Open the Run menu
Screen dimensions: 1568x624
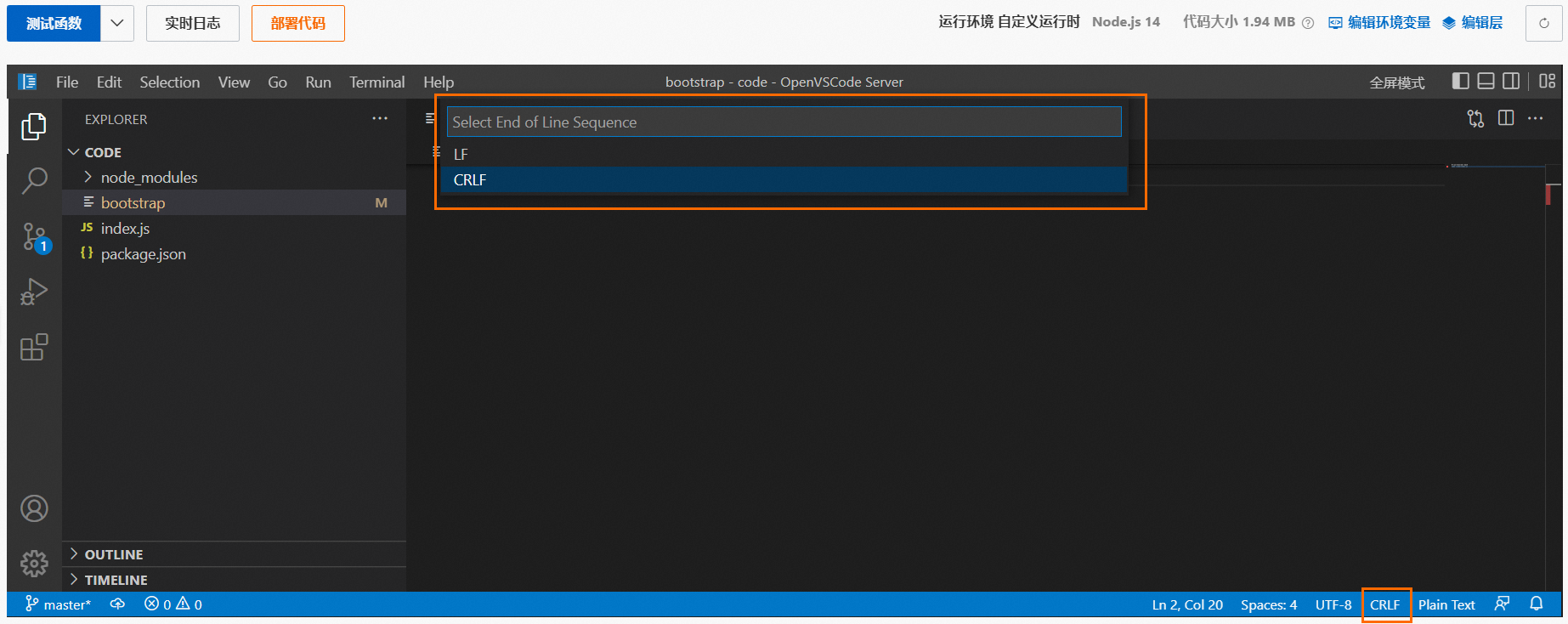coord(318,82)
